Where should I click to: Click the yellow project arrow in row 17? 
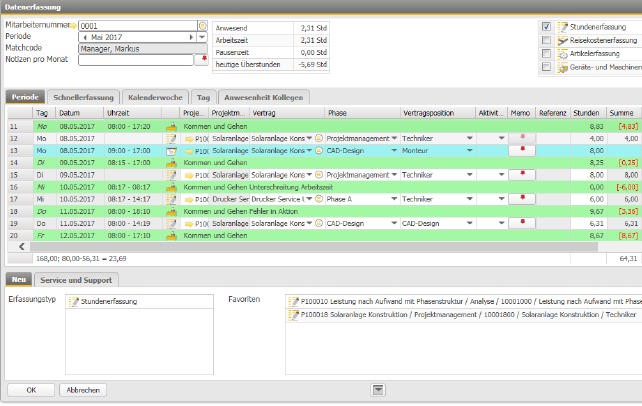189,200
